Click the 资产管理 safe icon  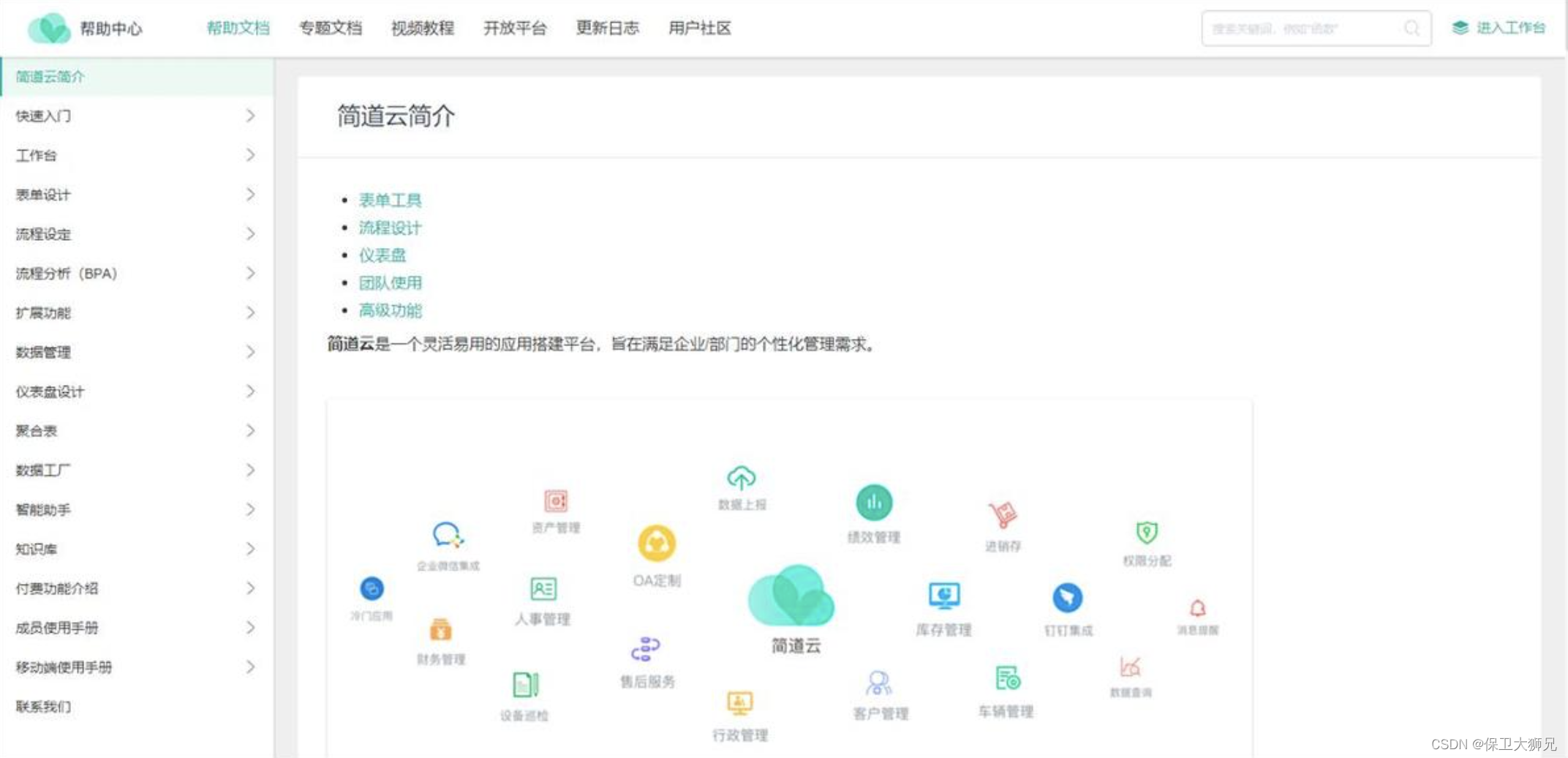click(556, 501)
